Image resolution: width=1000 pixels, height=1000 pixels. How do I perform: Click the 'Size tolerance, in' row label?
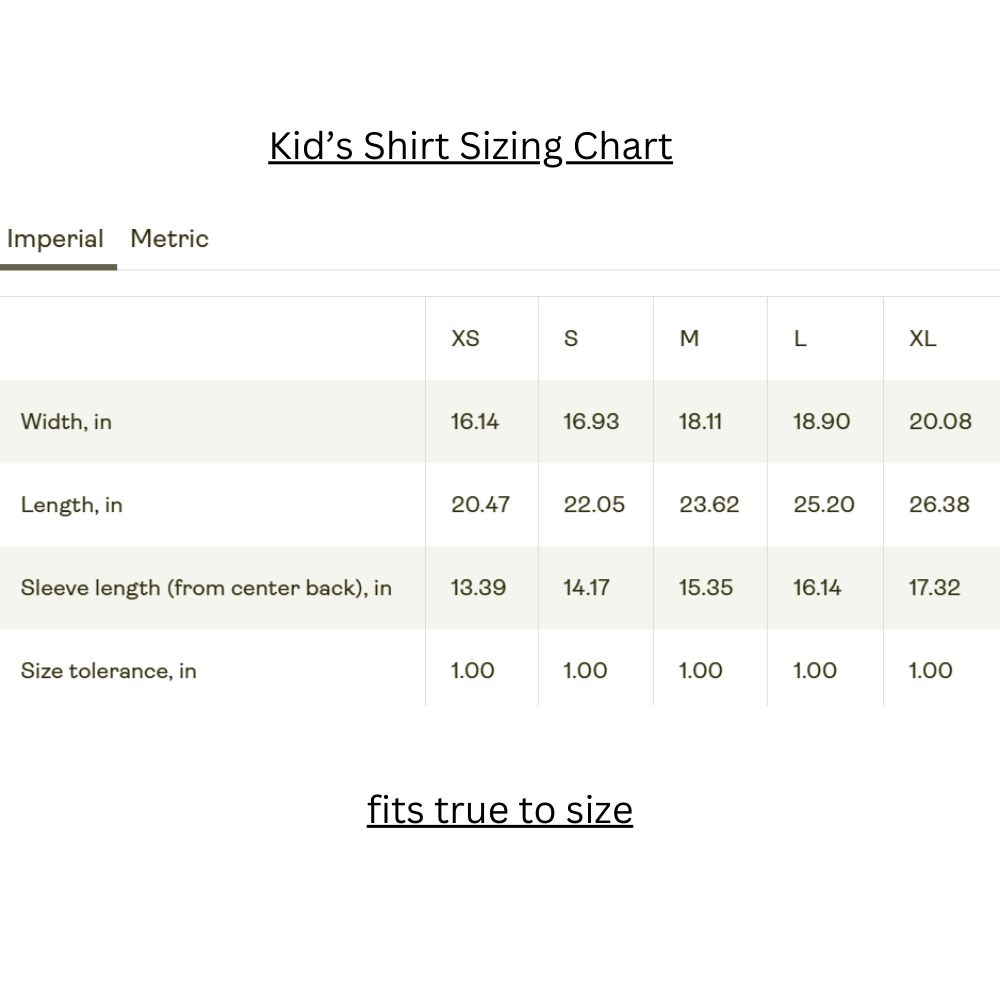coord(108,670)
